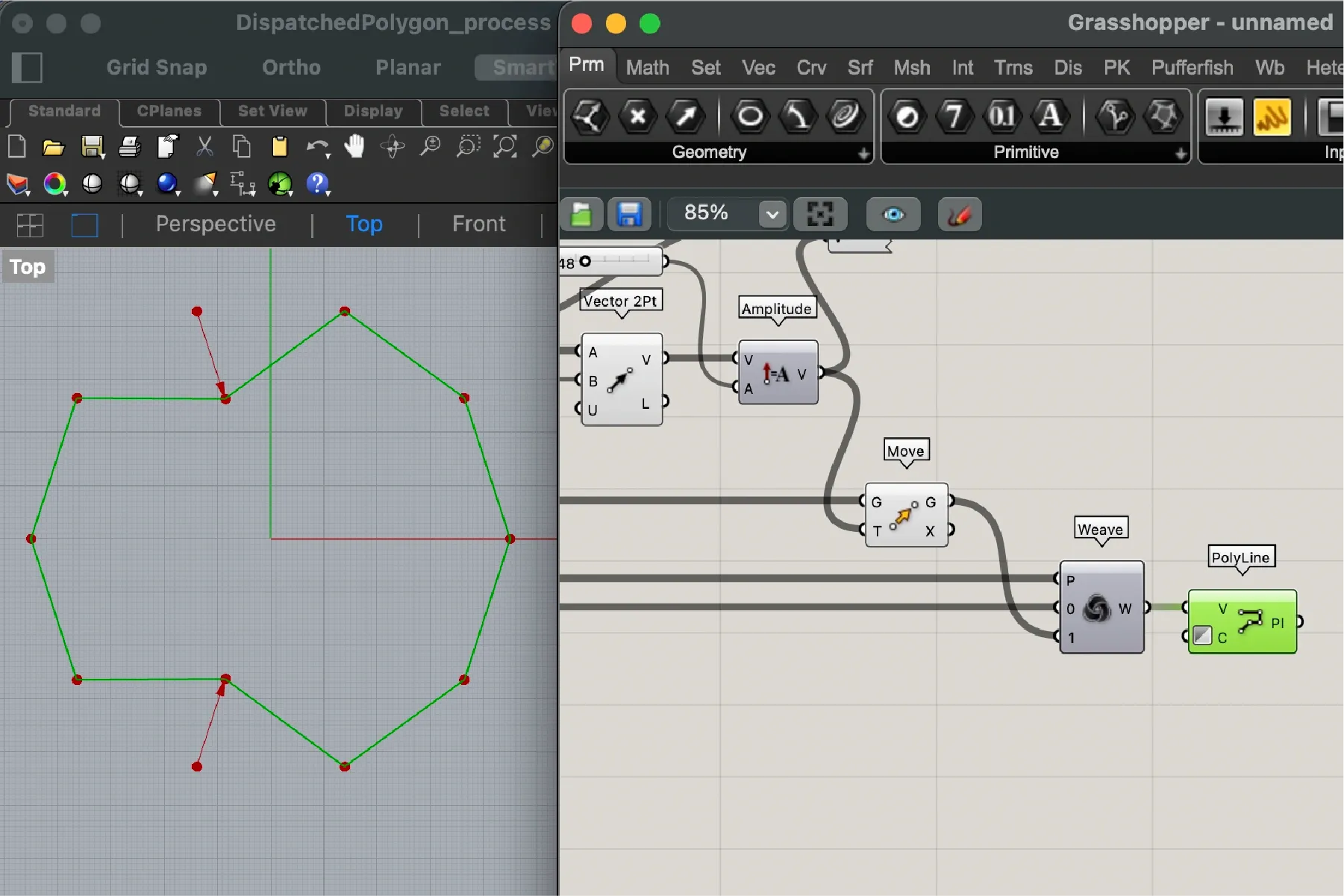Toggle the canvas preview eye button
This screenshot has height=896, width=1344.
[893, 215]
